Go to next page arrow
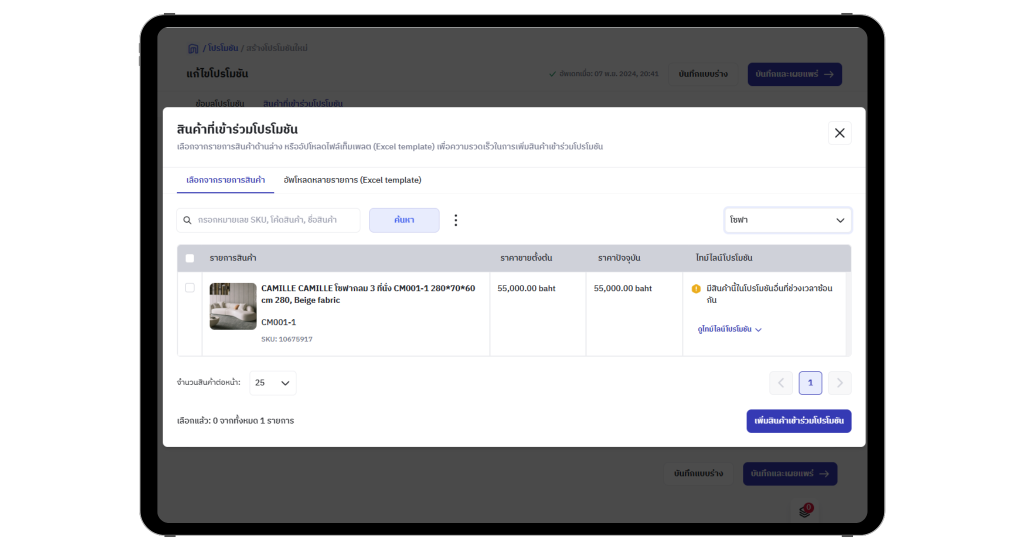1024x550 pixels. coord(840,383)
